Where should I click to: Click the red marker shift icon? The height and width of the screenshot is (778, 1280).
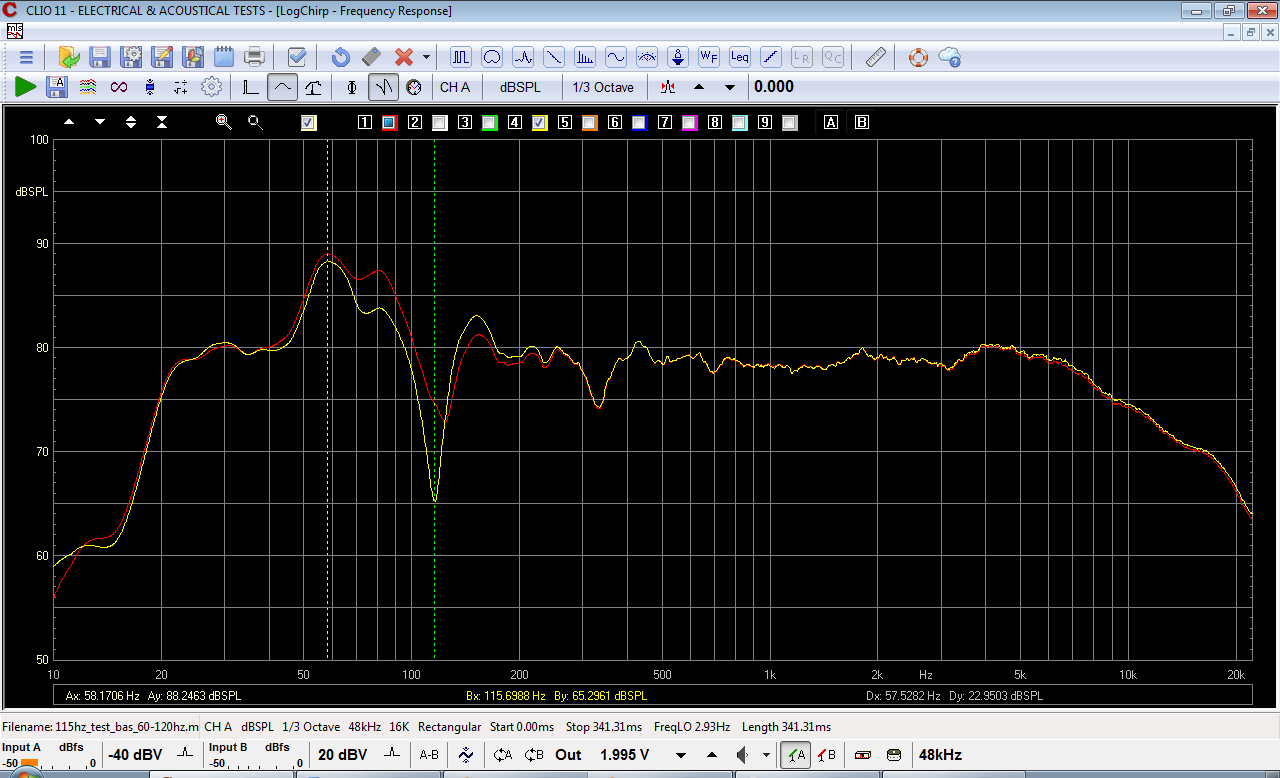tap(667, 87)
